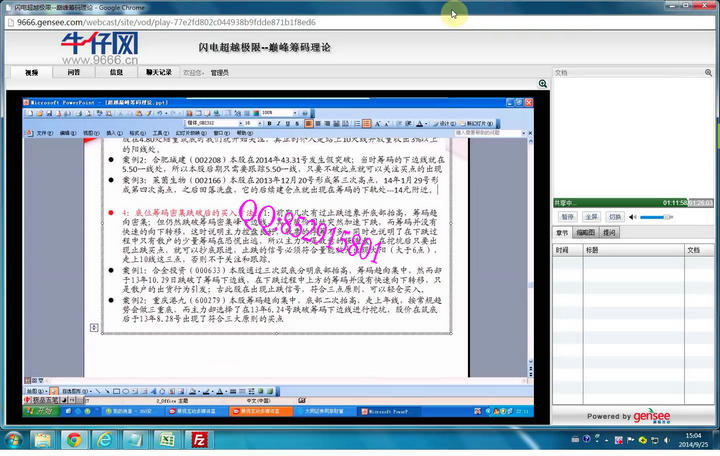Select the 视频 video tab
The width and height of the screenshot is (720, 456).
point(32,73)
